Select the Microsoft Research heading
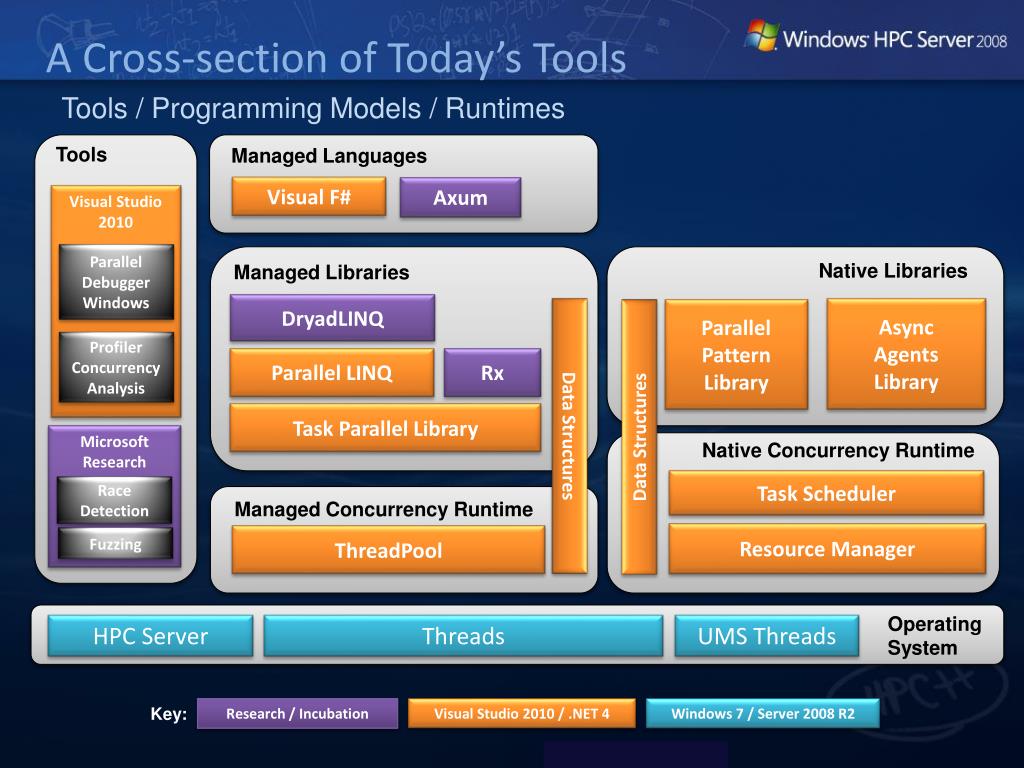This screenshot has height=768, width=1024. pyautogui.click(x=114, y=451)
